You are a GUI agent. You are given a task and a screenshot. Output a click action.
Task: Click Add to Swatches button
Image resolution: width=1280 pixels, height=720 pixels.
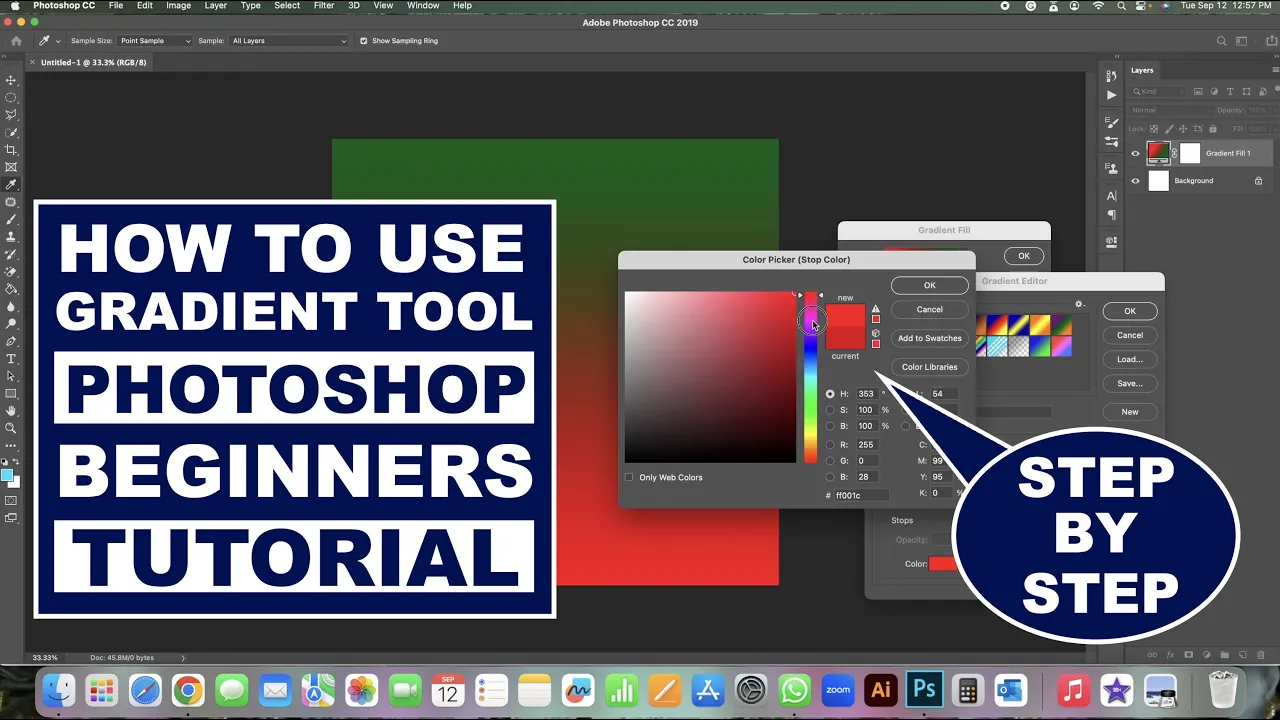[929, 338]
